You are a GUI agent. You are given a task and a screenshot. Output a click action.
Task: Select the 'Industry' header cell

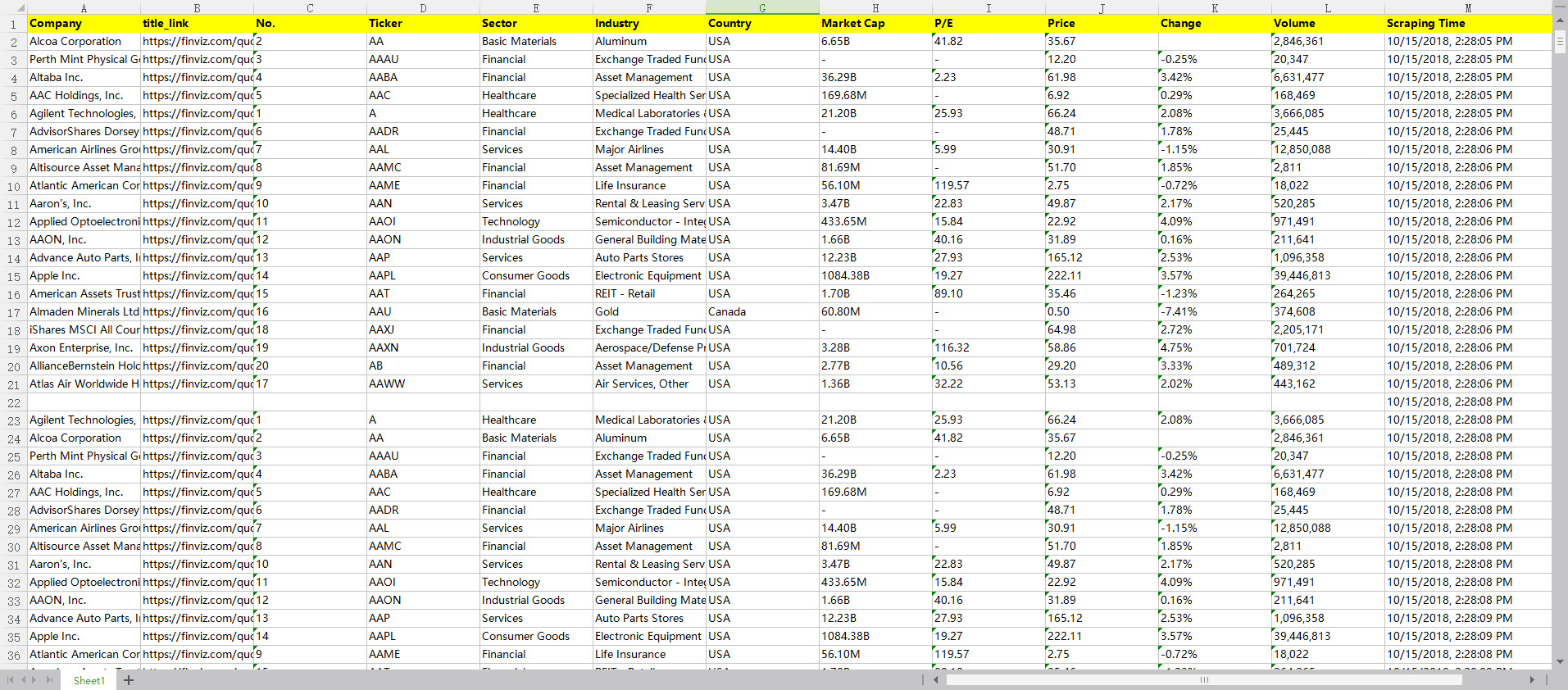point(649,24)
